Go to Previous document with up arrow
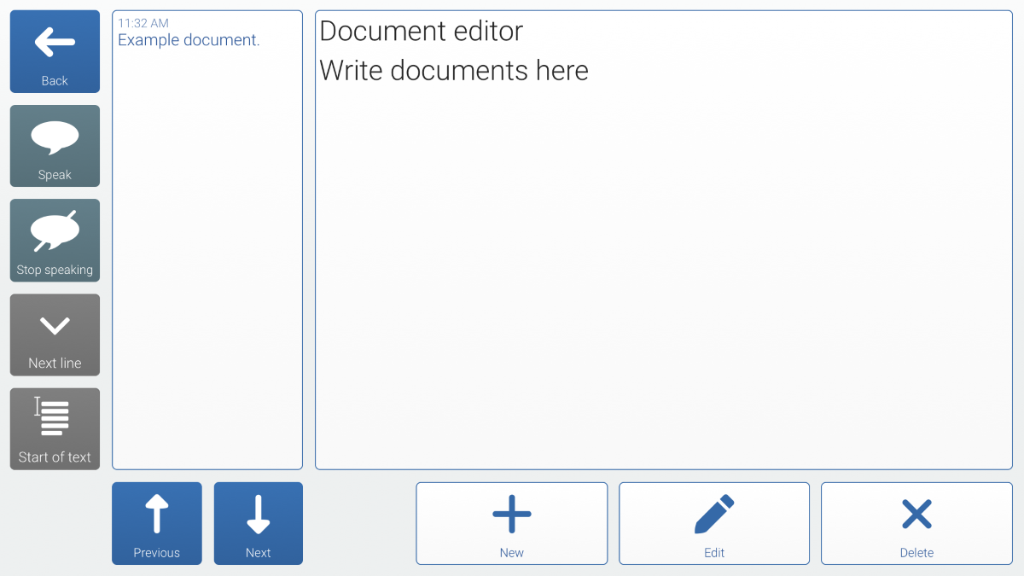The height and width of the screenshot is (576, 1024). point(157,523)
